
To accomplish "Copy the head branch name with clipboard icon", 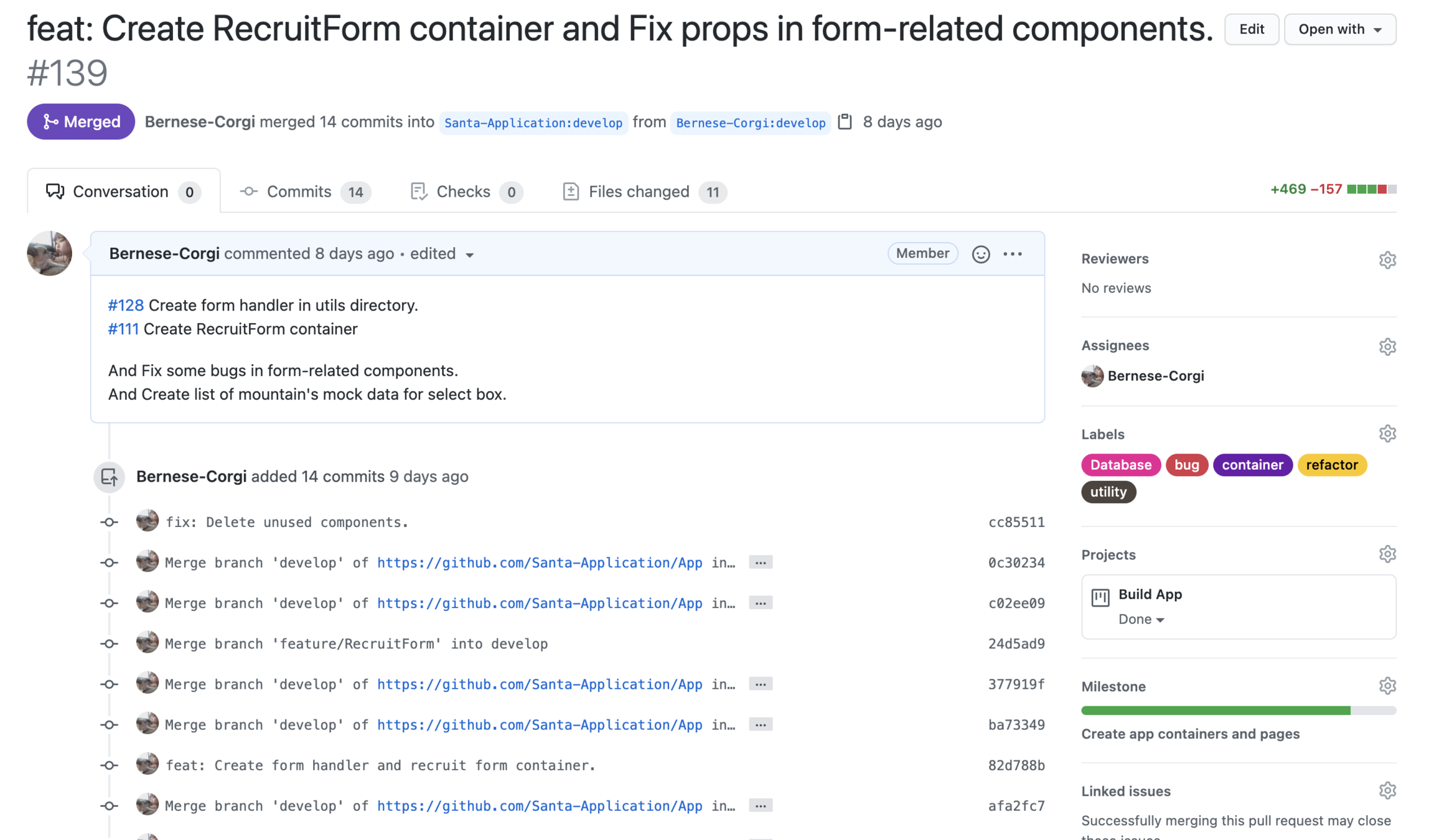I will (x=845, y=121).
